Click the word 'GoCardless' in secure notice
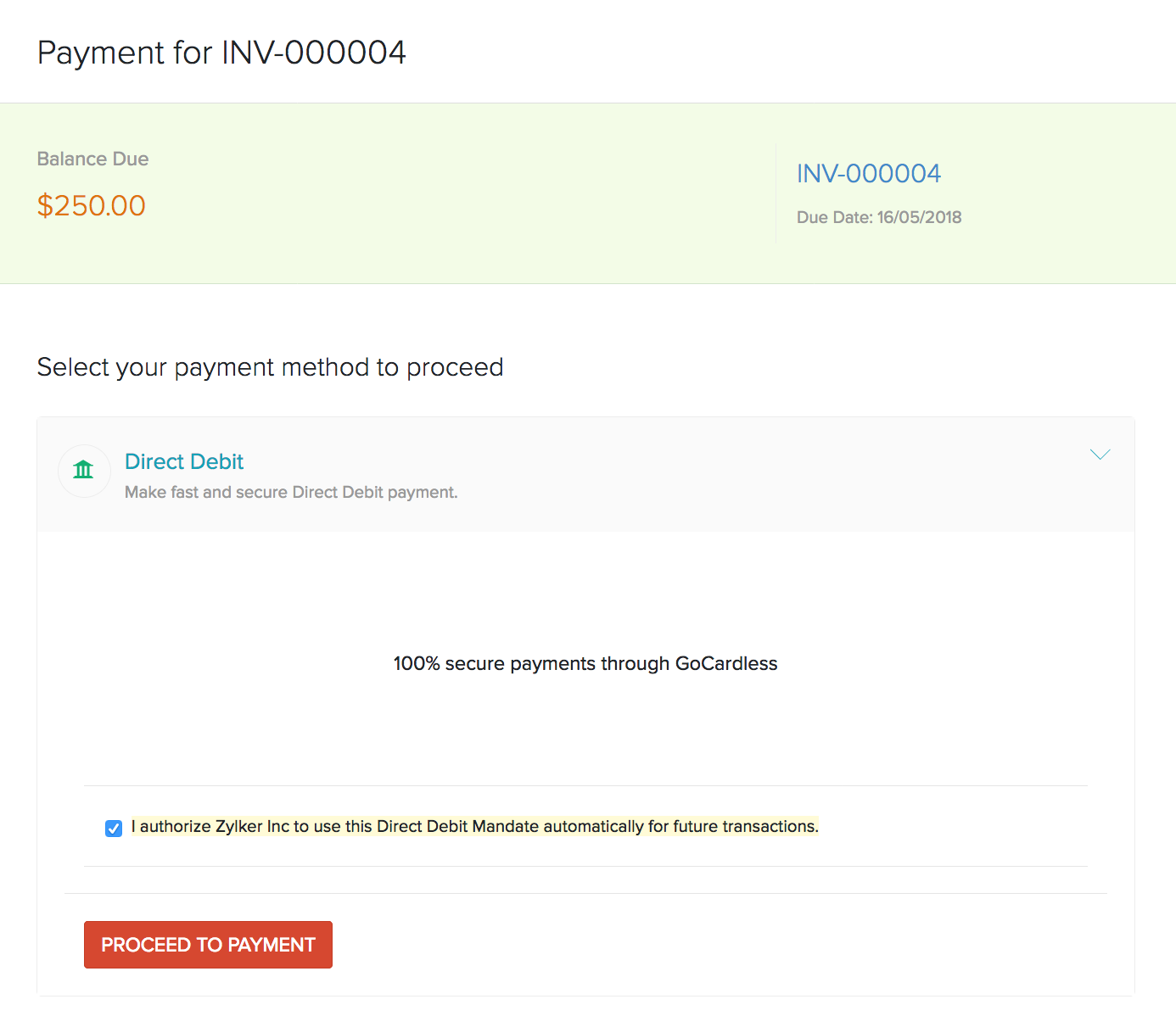The height and width of the screenshot is (1016, 1176). (726, 663)
